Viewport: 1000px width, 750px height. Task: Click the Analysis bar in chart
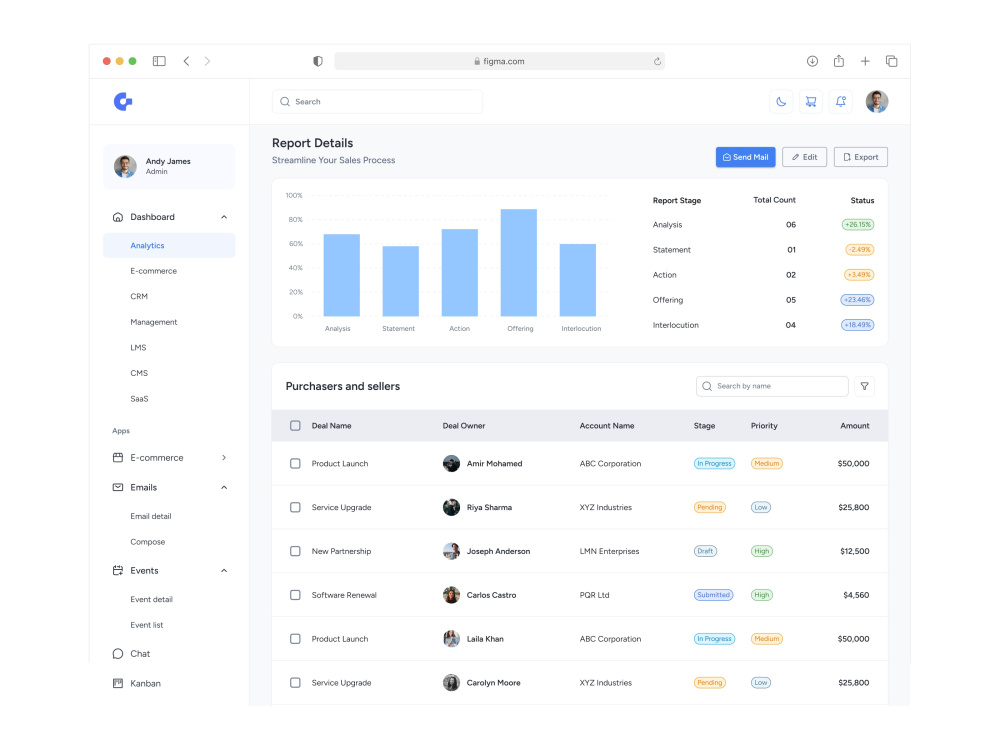(341, 275)
